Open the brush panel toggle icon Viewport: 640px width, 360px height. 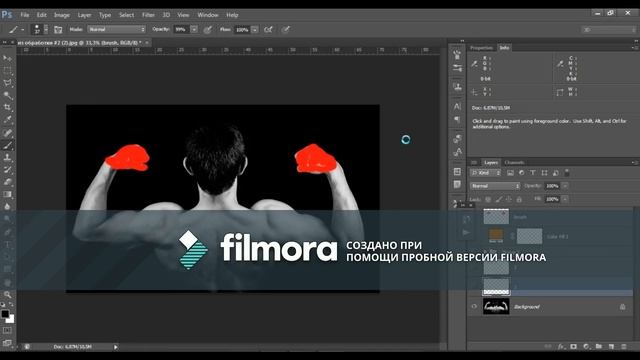point(58,29)
